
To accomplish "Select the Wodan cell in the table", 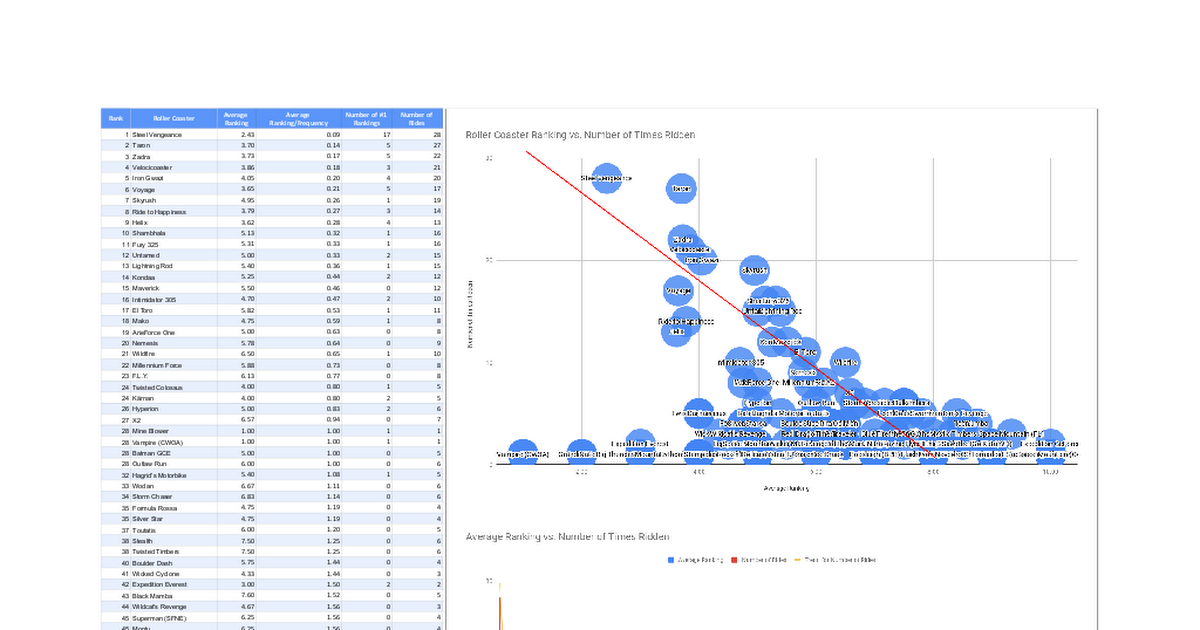I will click(x=172, y=486).
